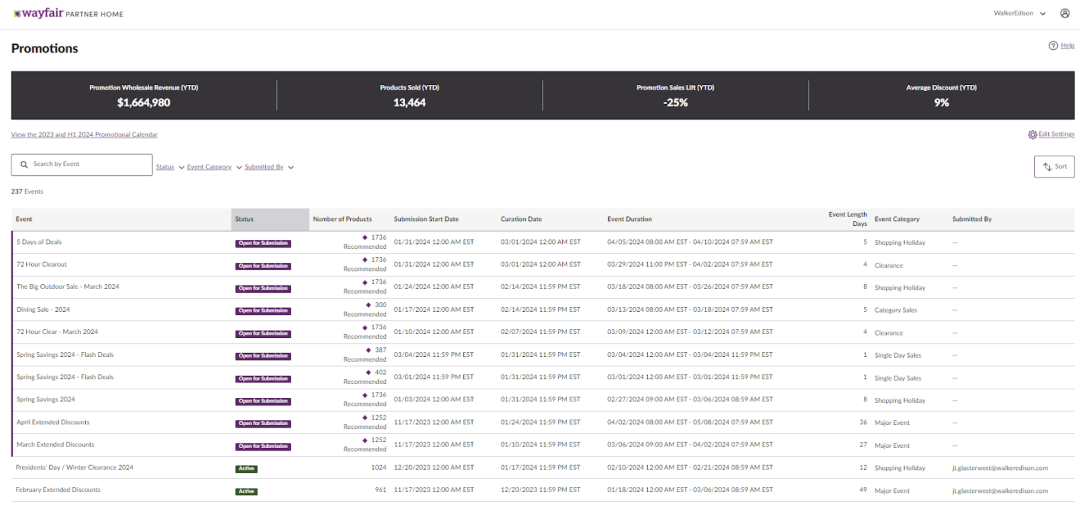Click the Event Duration column header

pos(629,219)
